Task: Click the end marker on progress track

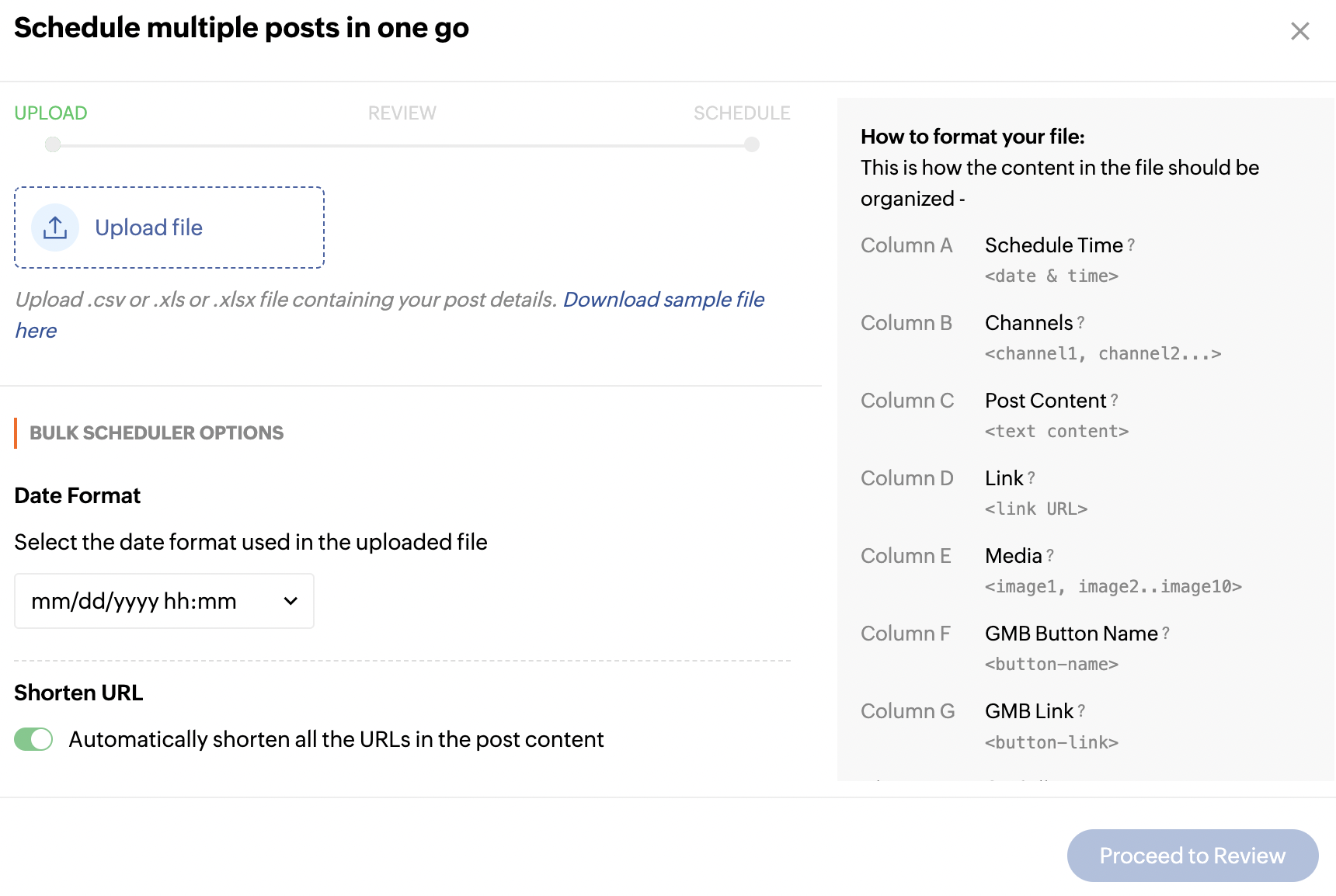Action: 751,144
